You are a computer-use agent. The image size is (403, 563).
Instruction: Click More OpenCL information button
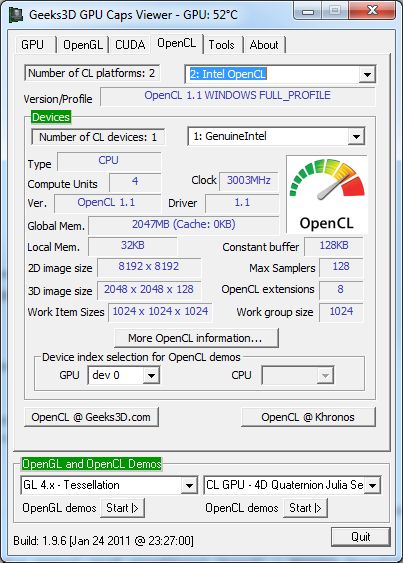[196, 338]
